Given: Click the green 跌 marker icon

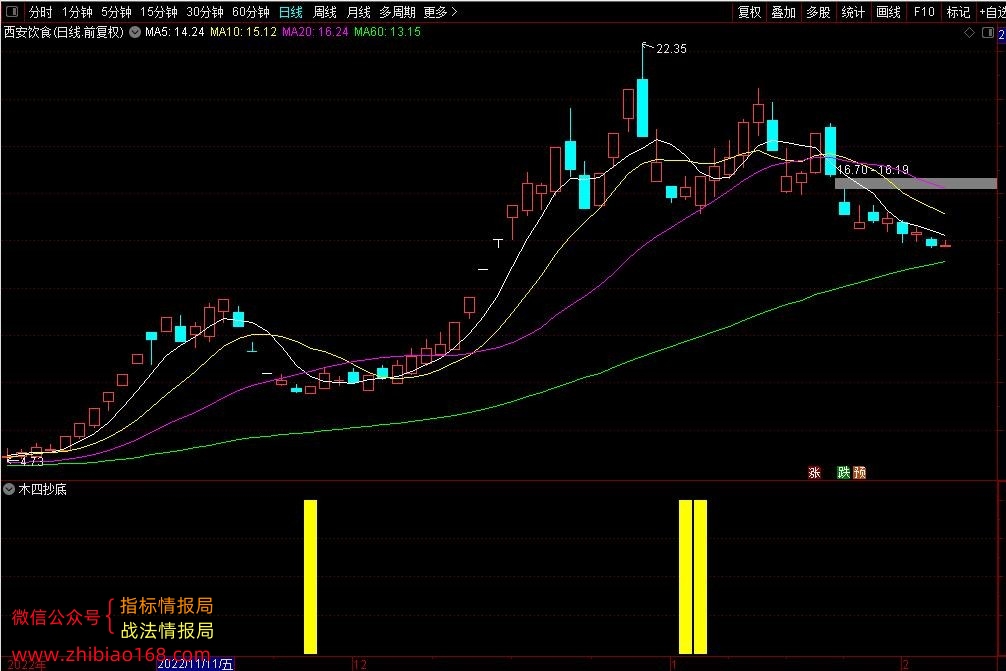Looking at the screenshot, I should (x=843, y=473).
